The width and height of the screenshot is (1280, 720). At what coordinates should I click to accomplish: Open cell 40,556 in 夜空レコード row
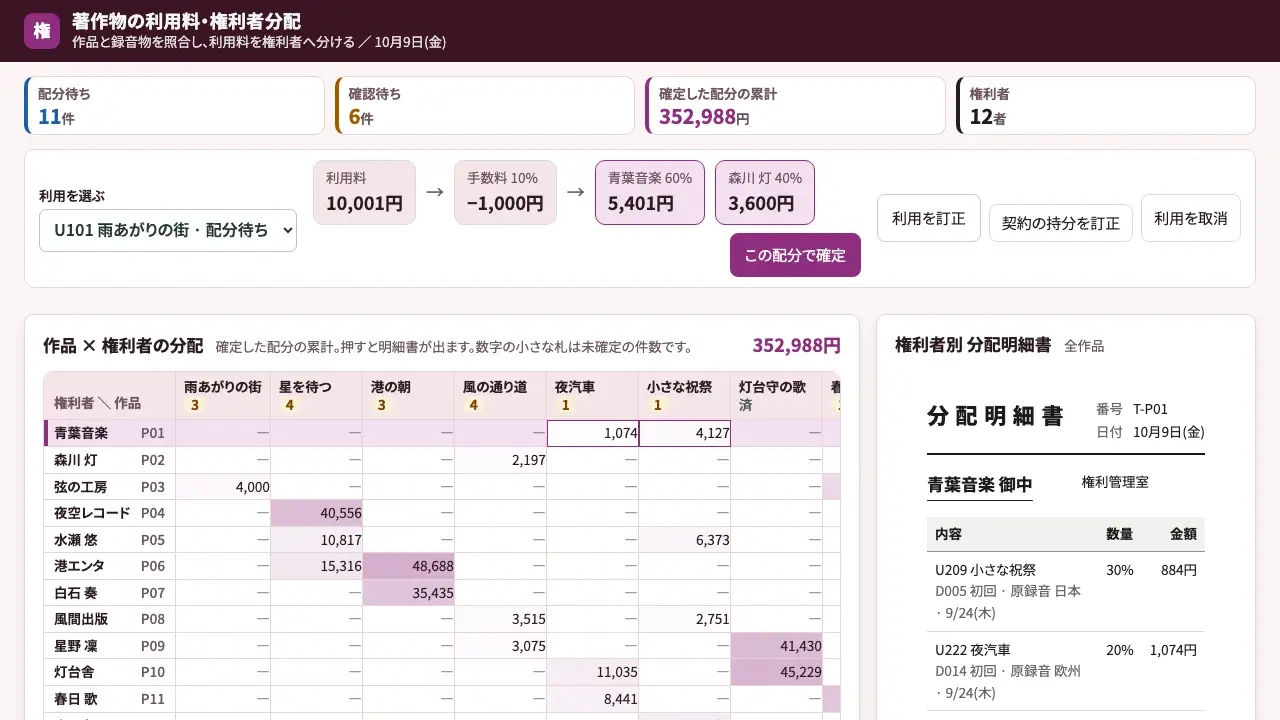pyautogui.click(x=316, y=513)
